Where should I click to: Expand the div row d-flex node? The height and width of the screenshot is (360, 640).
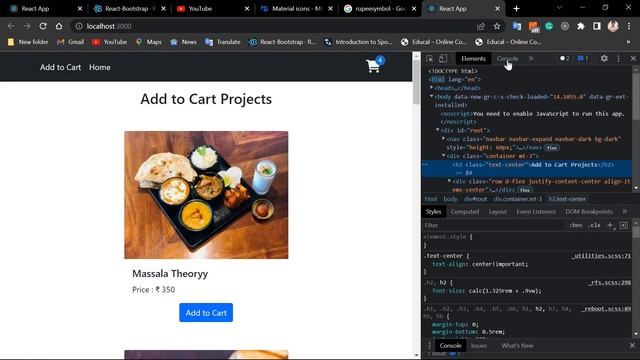450,181
